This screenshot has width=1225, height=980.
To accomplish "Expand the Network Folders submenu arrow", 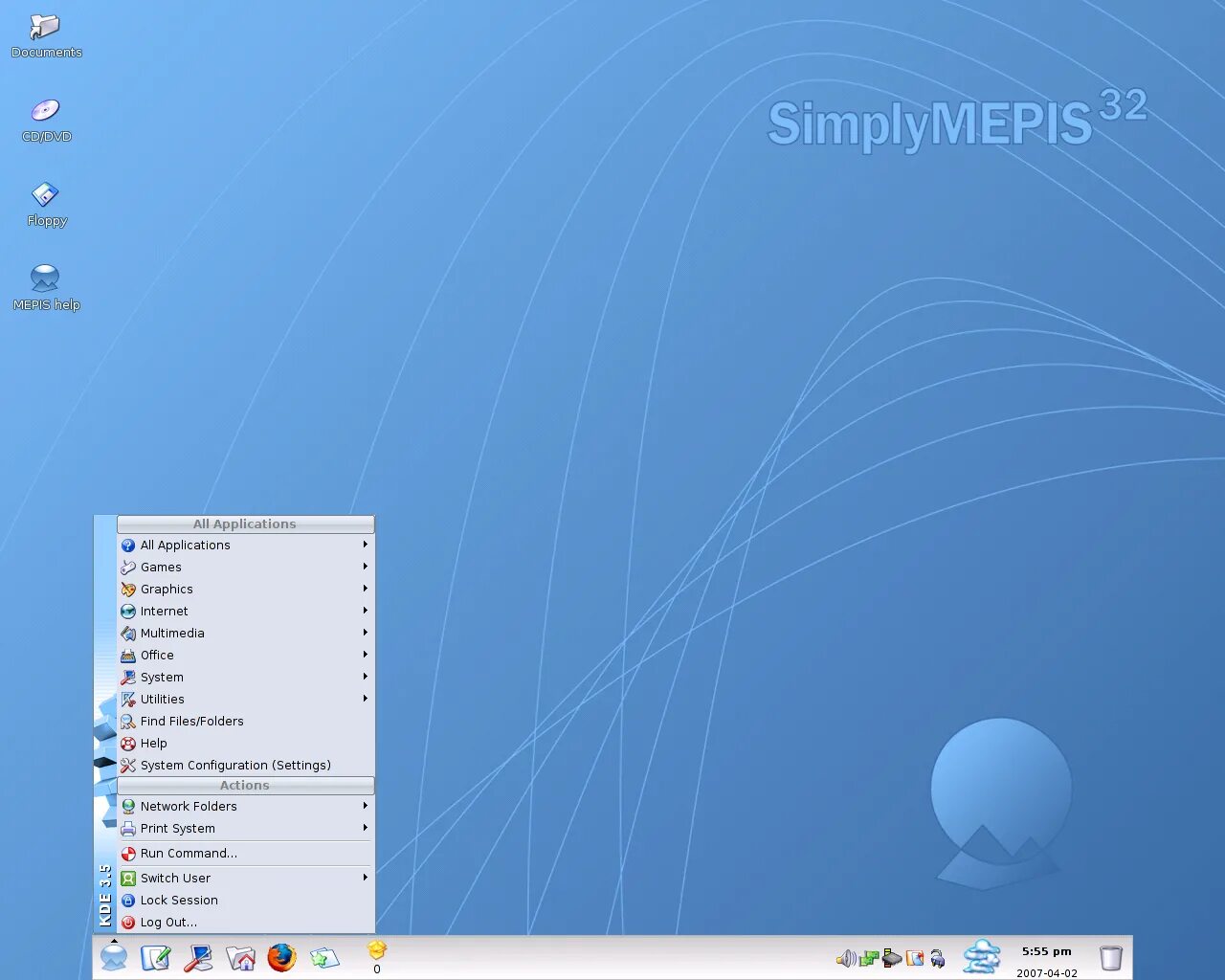I will click(366, 806).
